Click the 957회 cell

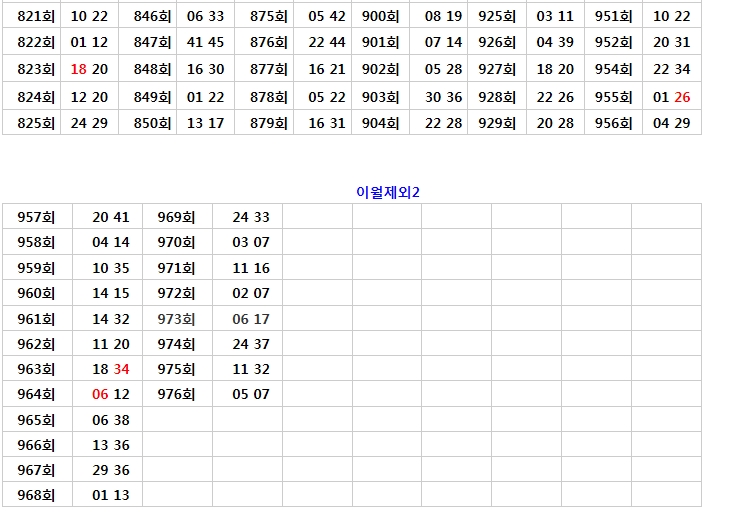(36, 217)
